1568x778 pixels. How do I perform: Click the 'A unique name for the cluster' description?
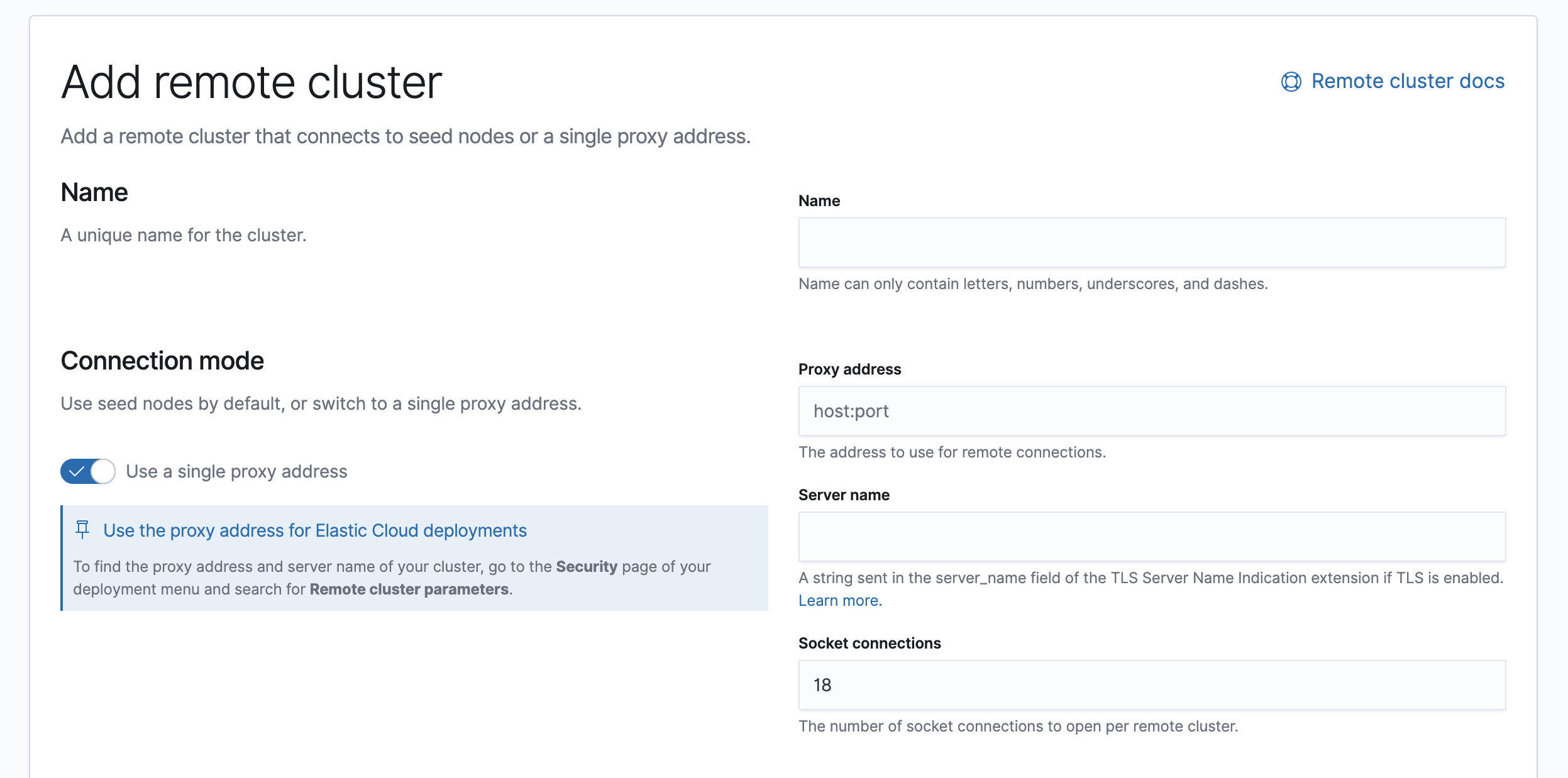pyautogui.click(x=183, y=235)
